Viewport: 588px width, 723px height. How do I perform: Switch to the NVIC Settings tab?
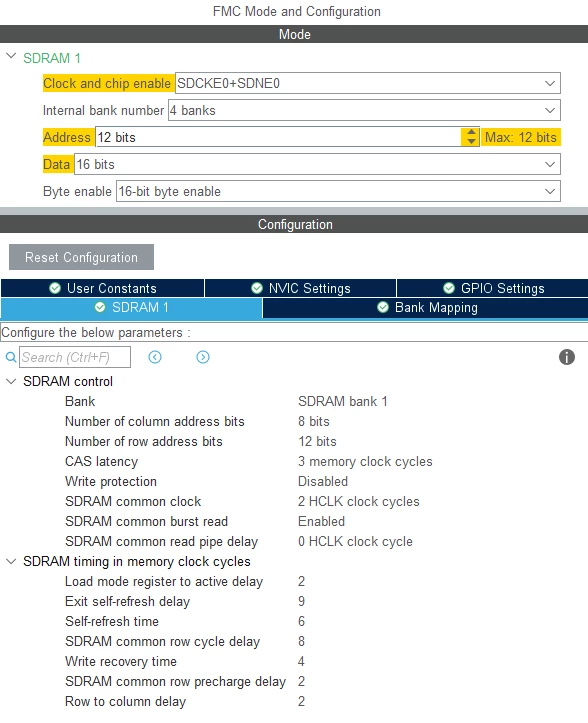pyautogui.click(x=300, y=288)
